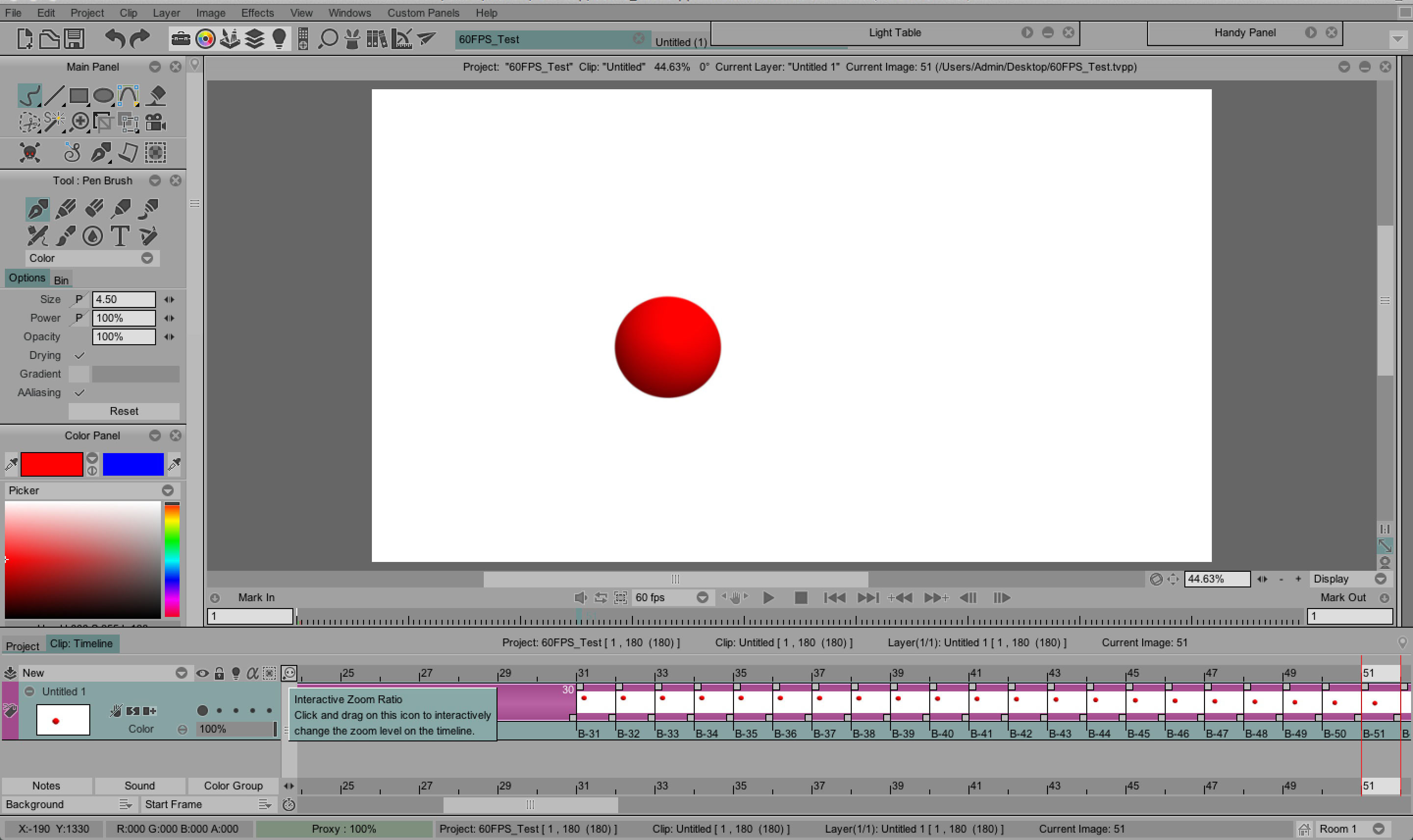This screenshot has width=1413, height=840.
Task: Play the animation
Action: pos(768,598)
